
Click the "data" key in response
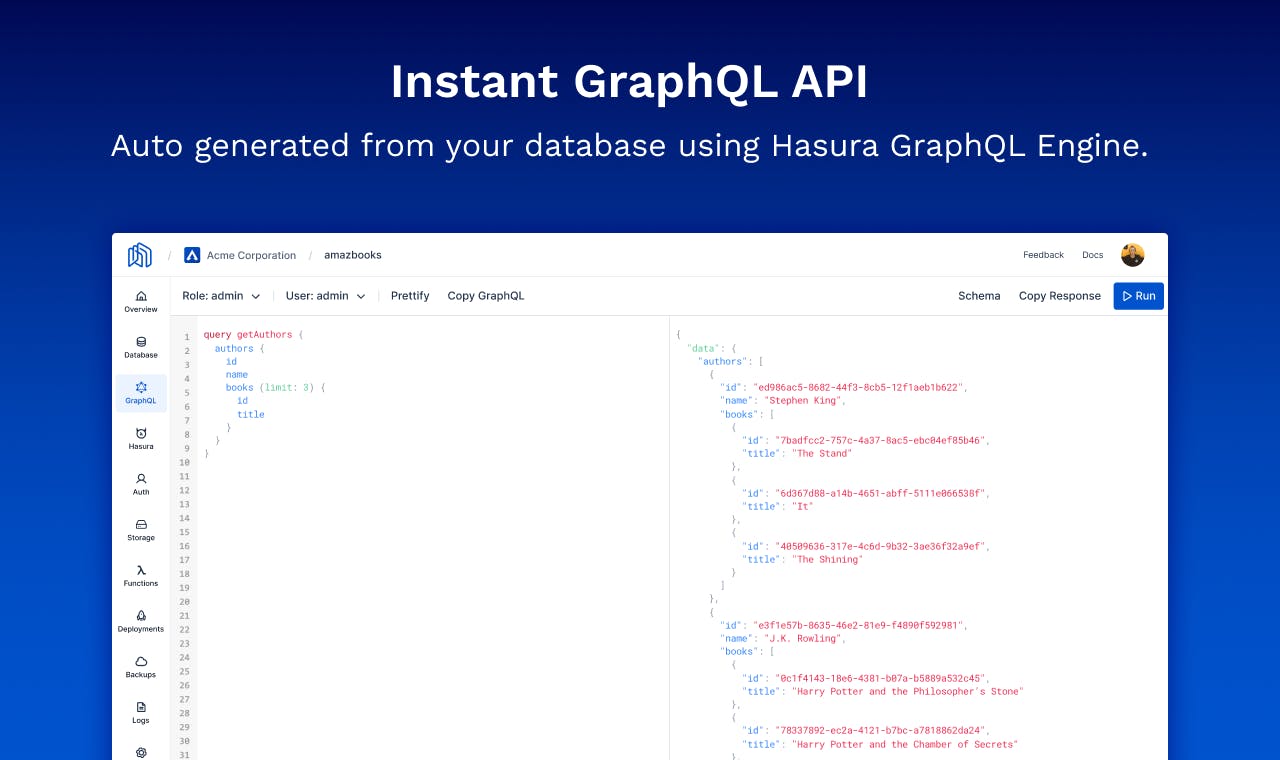tap(704, 348)
